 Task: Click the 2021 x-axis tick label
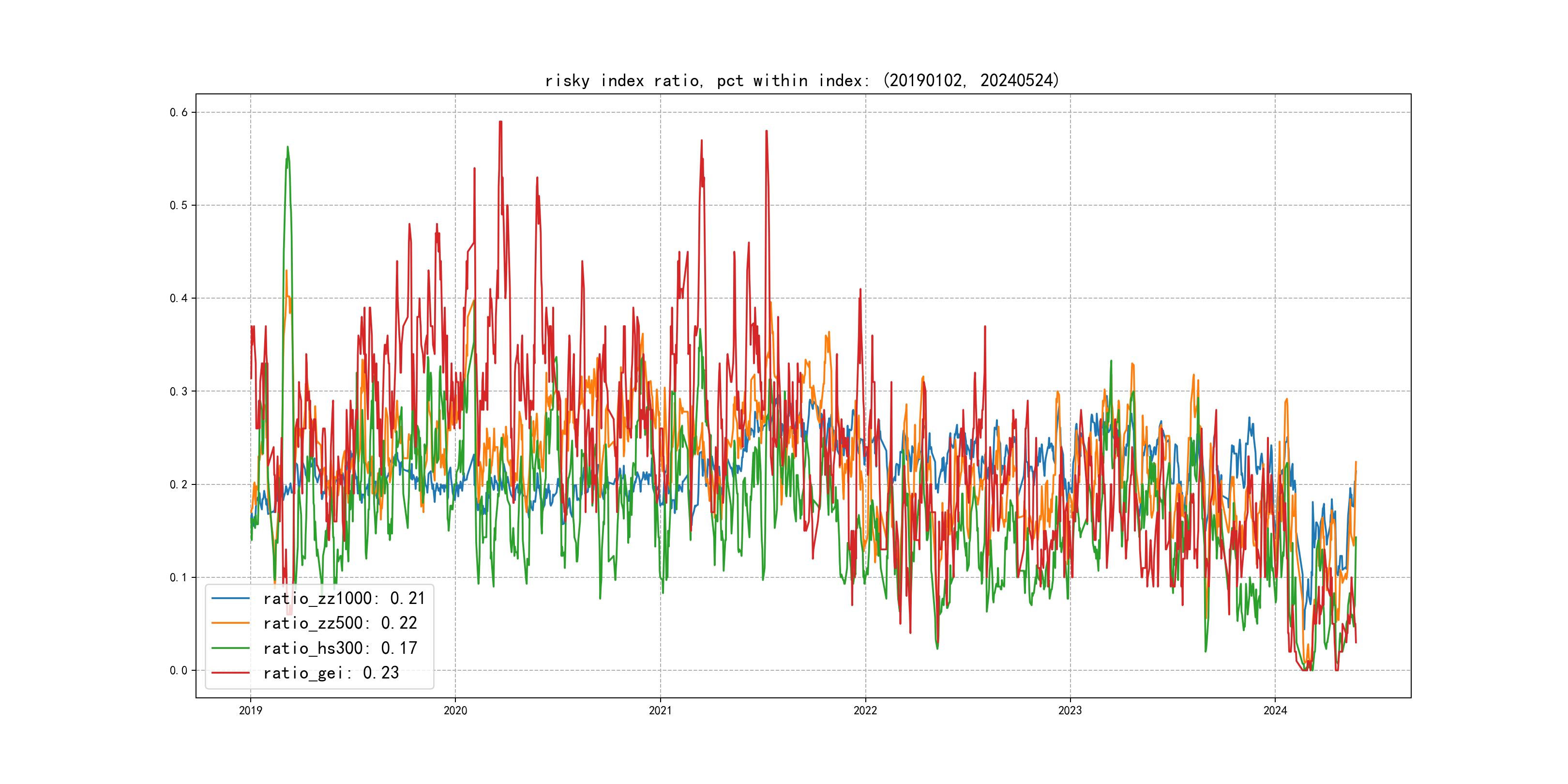[x=661, y=710]
